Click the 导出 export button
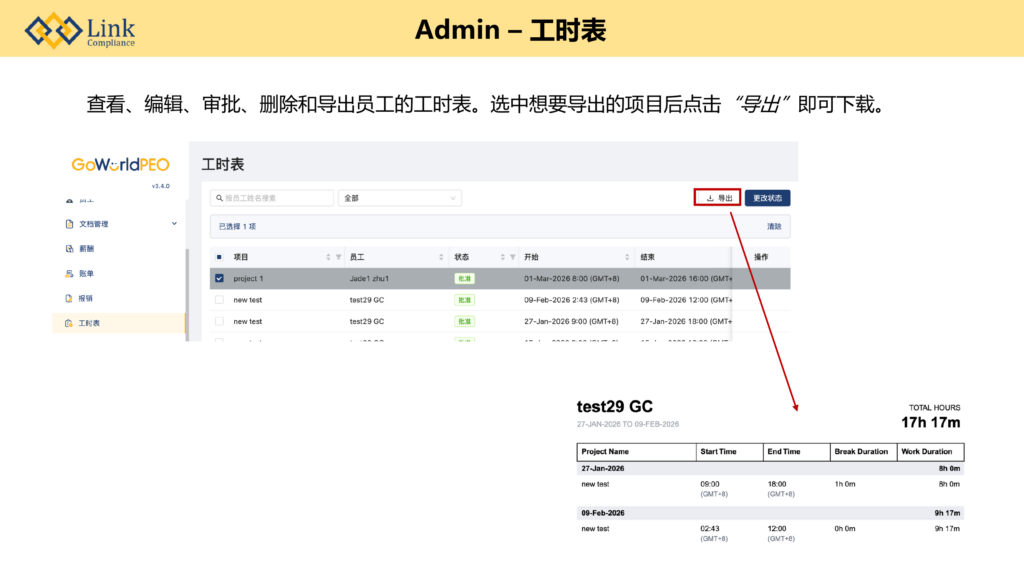This screenshot has width=1024, height=576. 717,198
